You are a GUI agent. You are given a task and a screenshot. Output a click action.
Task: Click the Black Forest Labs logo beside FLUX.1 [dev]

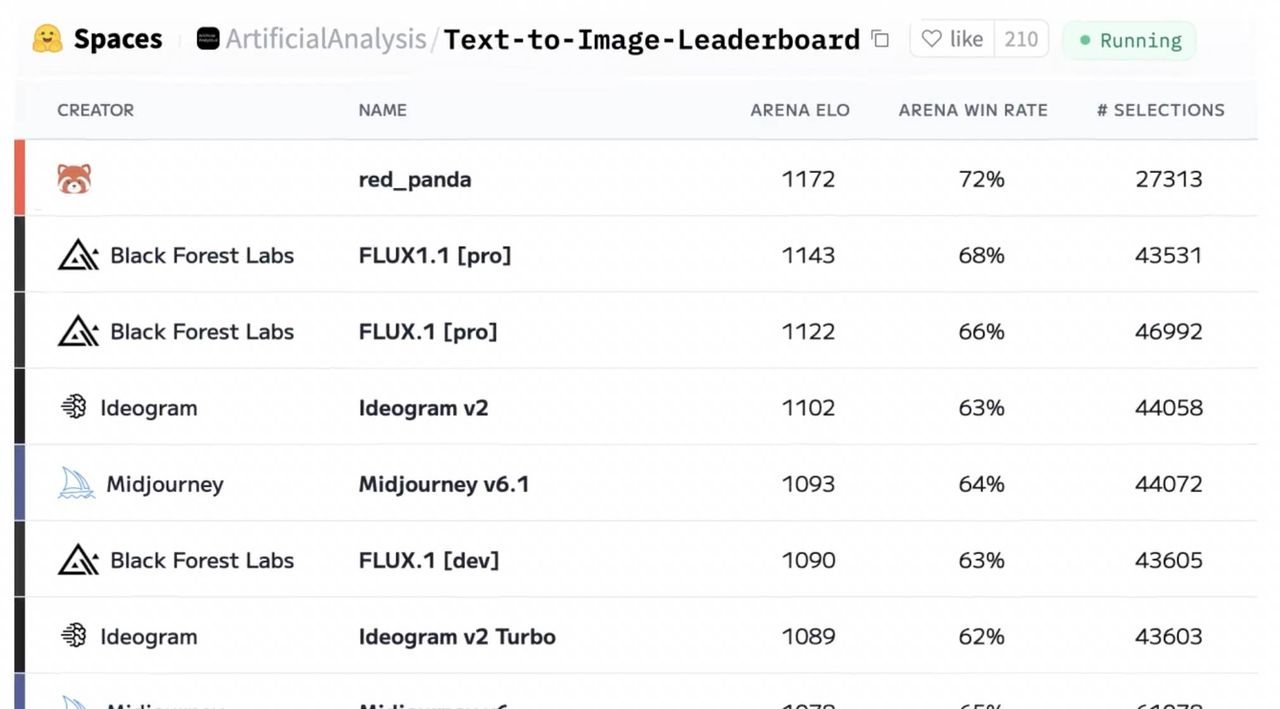pos(78,560)
